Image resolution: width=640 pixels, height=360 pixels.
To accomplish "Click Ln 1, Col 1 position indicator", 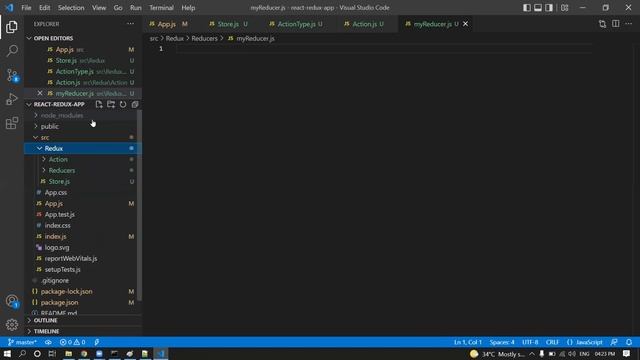I will (x=468, y=342).
